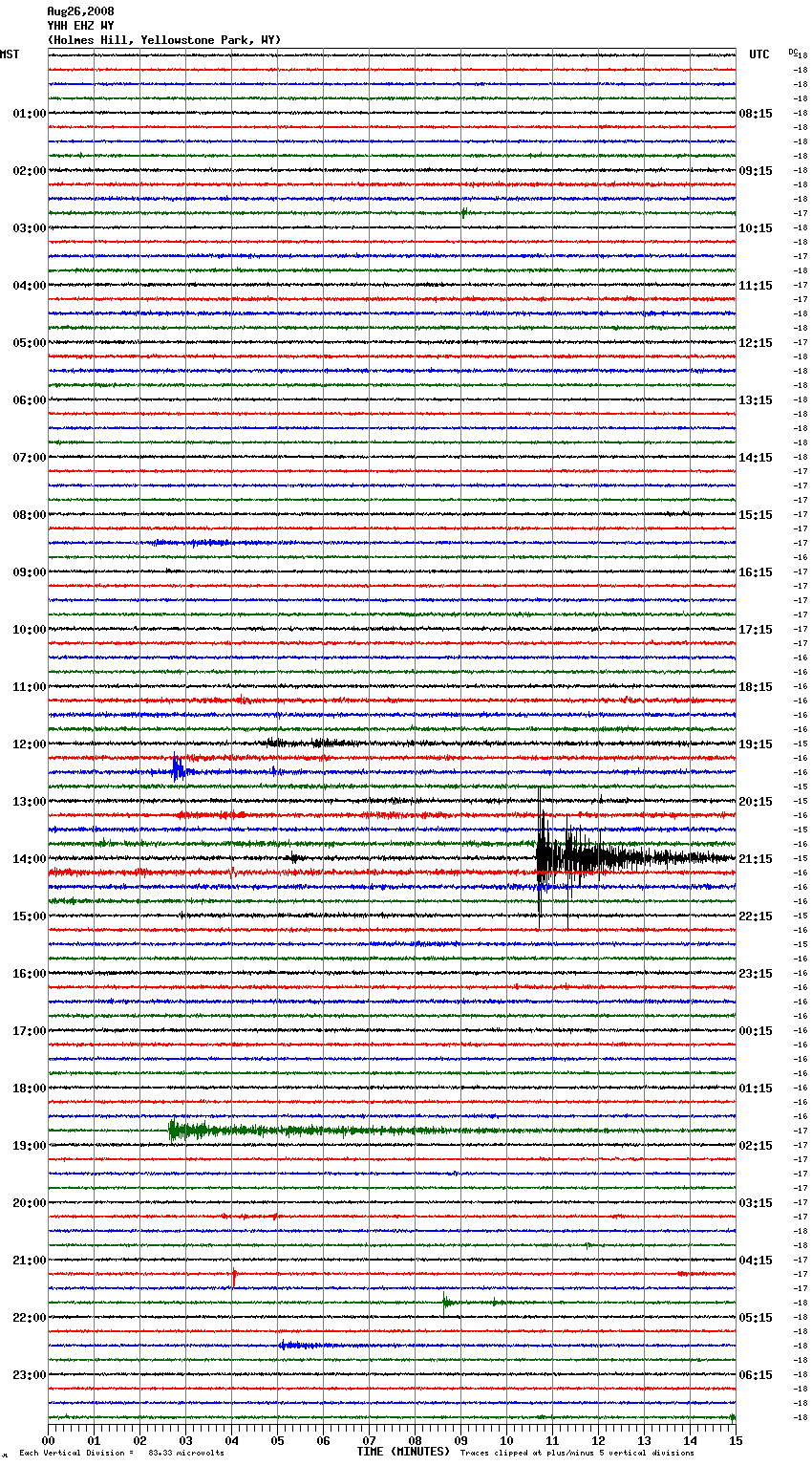Click the "19:00" MST hour label
Viewport: 812px width, 1466px height.
click(x=30, y=1146)
